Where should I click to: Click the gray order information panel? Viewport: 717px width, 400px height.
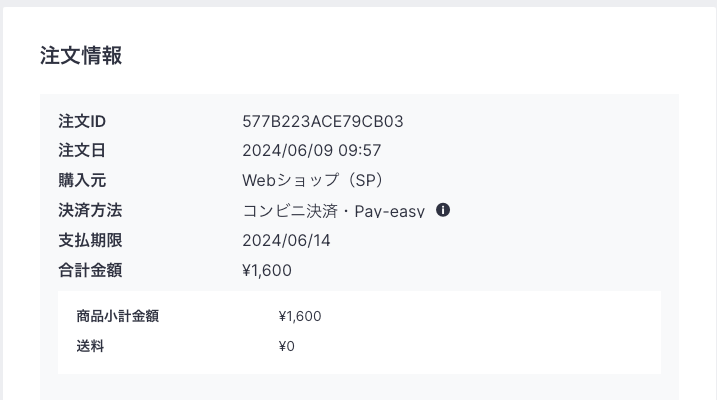point(359,247)
